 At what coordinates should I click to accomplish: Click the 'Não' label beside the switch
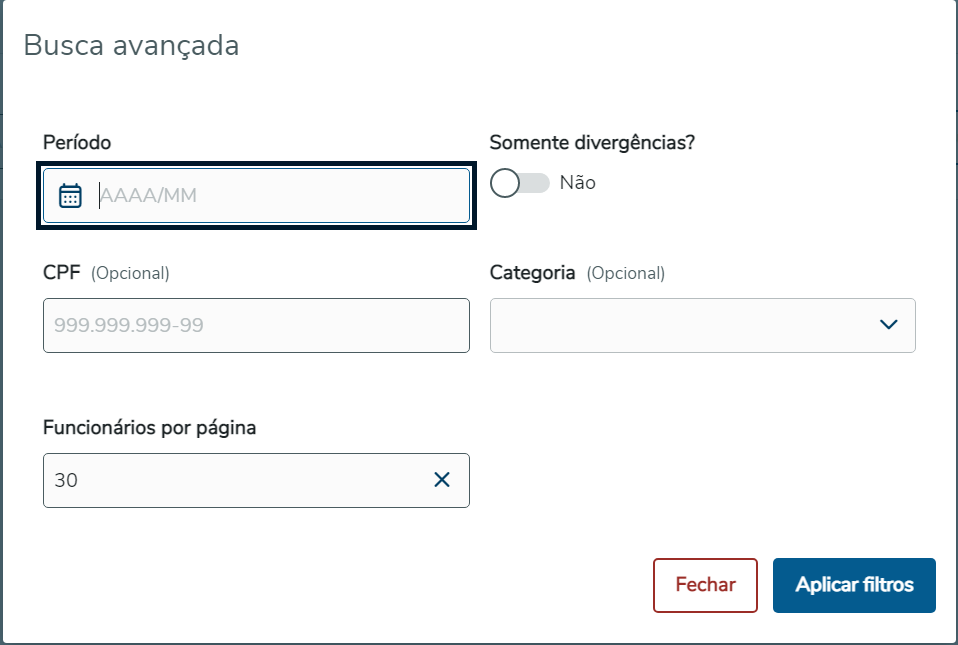coord(578,183)
